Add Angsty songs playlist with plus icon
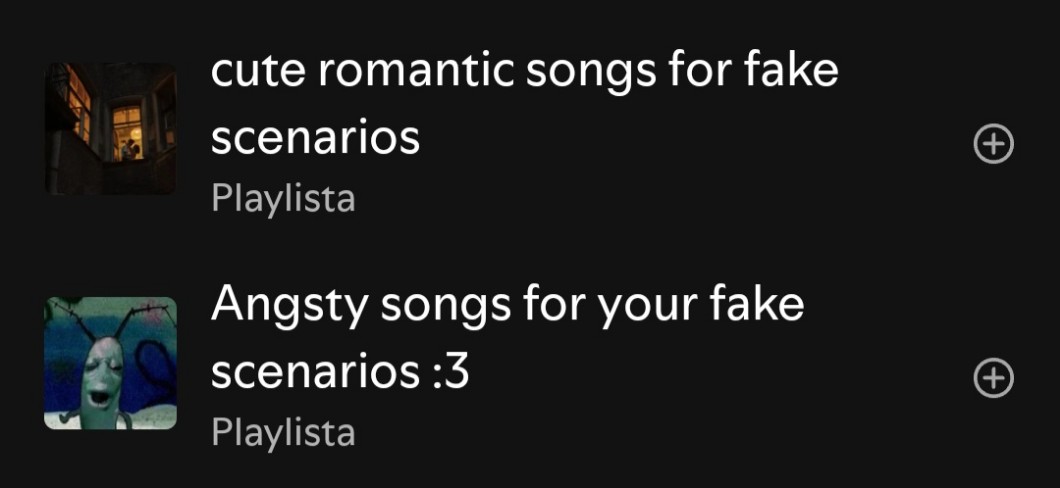This screenshot has width=1060, height=488. point(993,379)
